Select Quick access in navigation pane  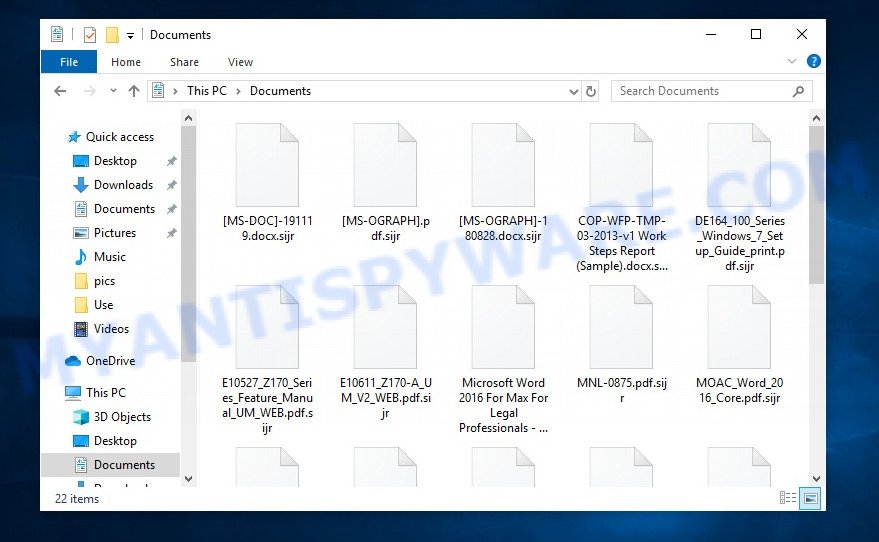pos(119,137)
